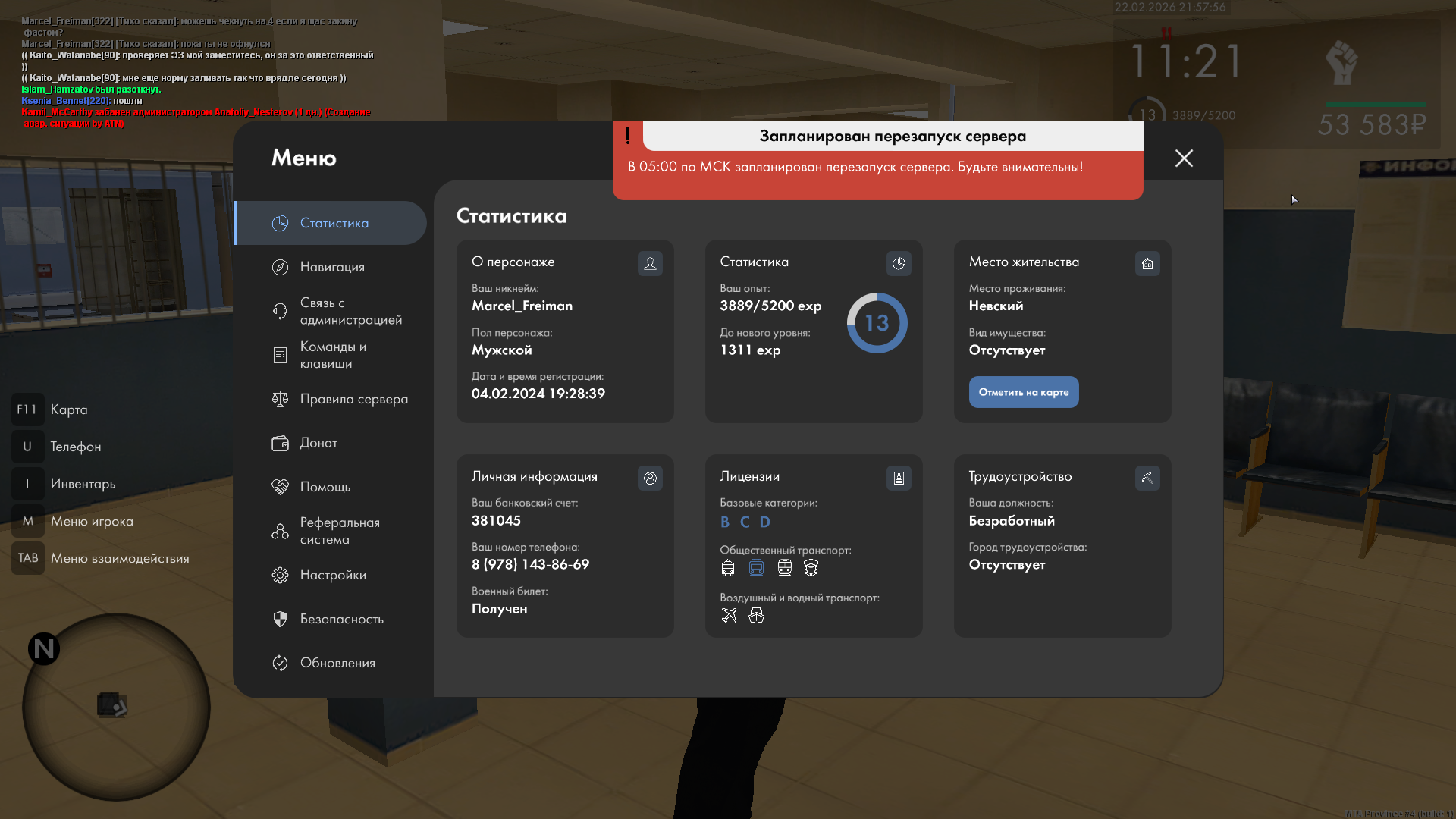The image size is (1456, 819).
Task: Open the Безопасность section
Action: pyautogui.click(x=341, y=619)
